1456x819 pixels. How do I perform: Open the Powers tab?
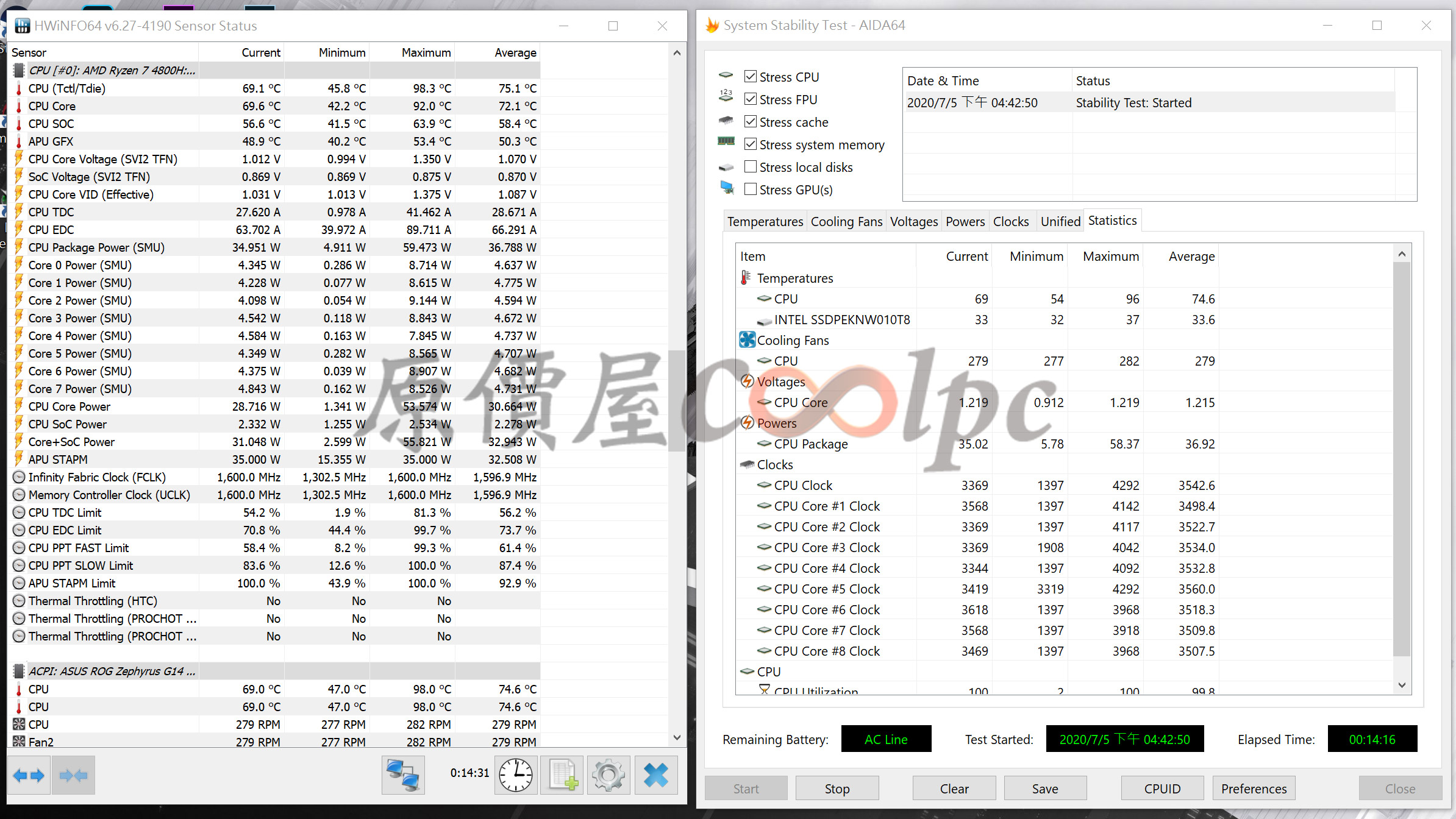pyautogui.click(x=965, y=221)
